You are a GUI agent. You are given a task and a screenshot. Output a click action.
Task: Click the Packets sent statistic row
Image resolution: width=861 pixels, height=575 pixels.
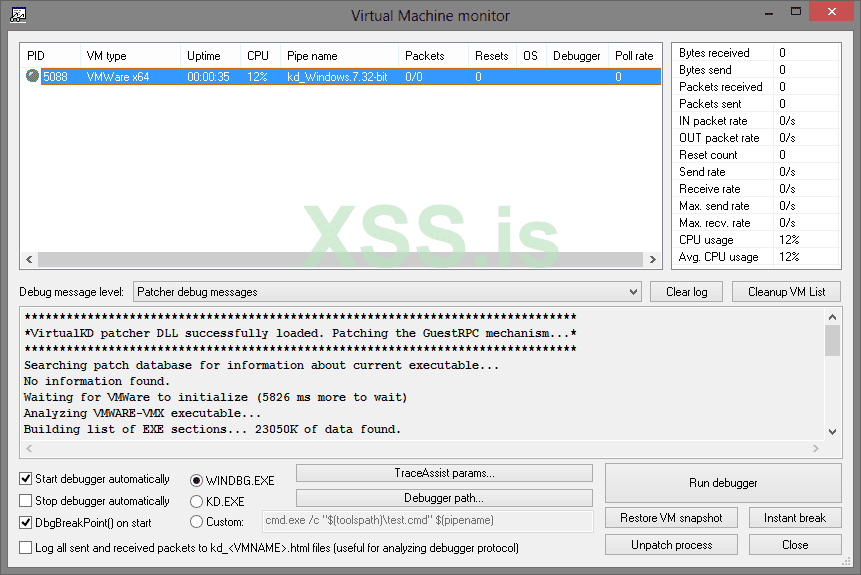point(756,104)
